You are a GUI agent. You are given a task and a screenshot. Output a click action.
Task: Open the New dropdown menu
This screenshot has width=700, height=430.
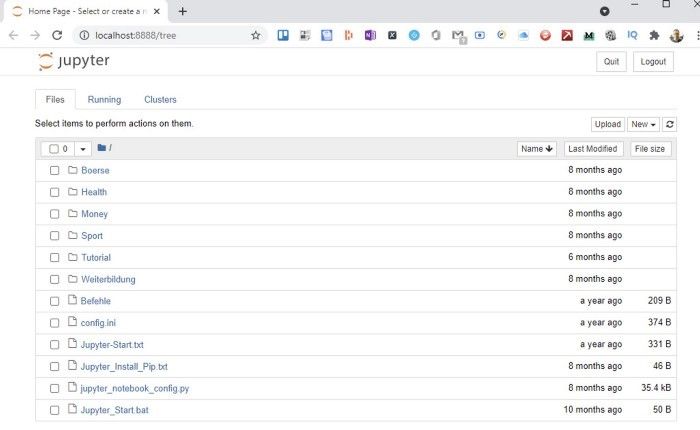point(643,124)
